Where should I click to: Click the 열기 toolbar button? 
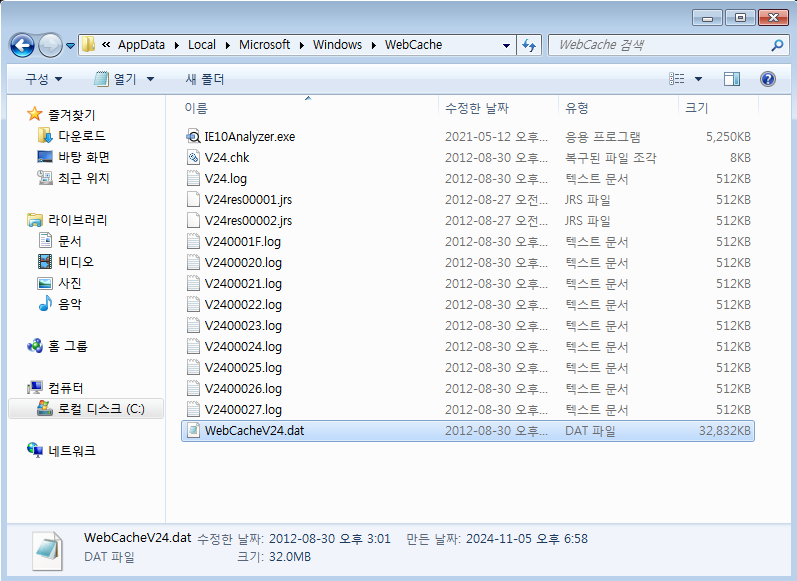click(115, 79)
